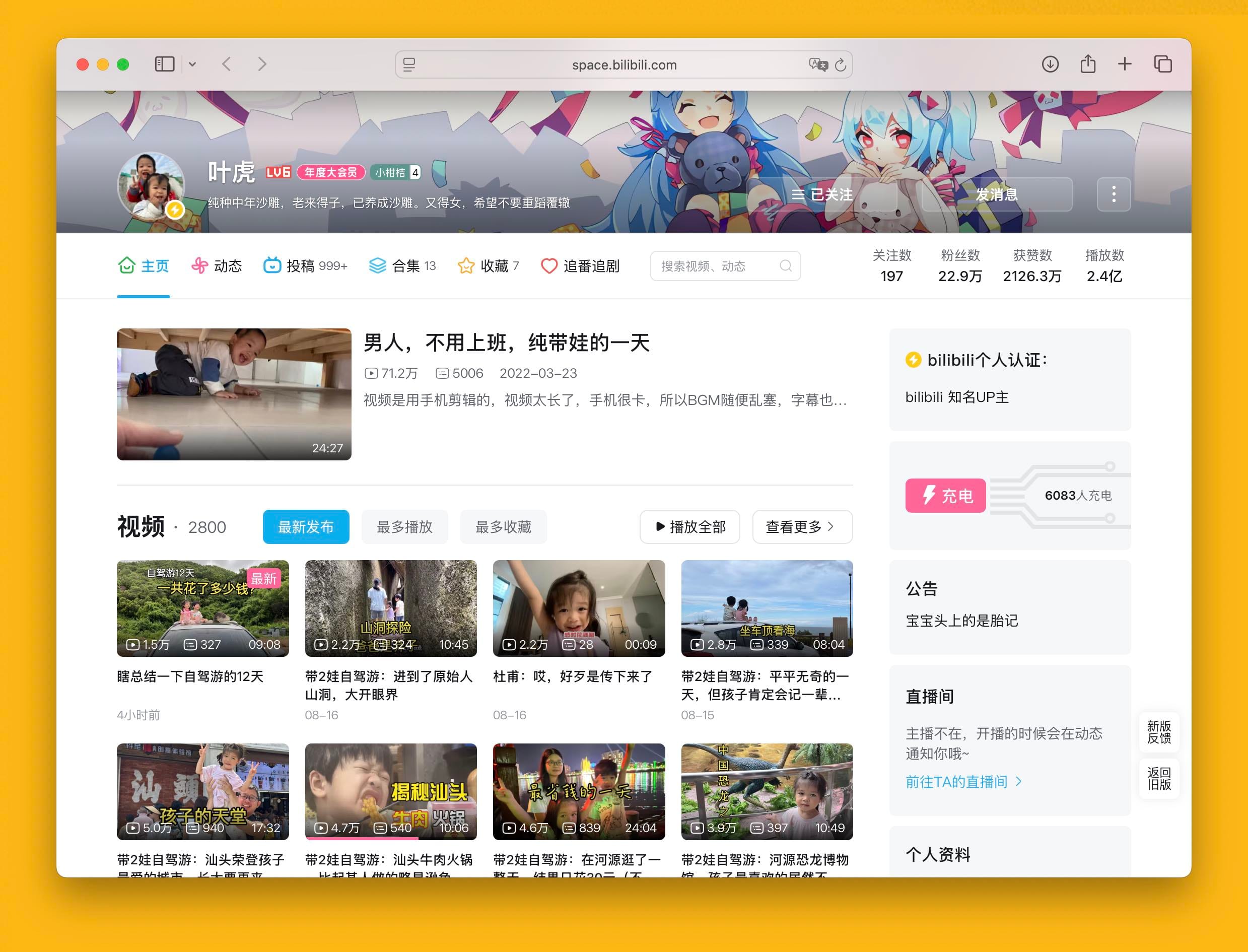Select the 最多收藏 sort option
The image size is (1248, 952).
(x=503, y=527)
